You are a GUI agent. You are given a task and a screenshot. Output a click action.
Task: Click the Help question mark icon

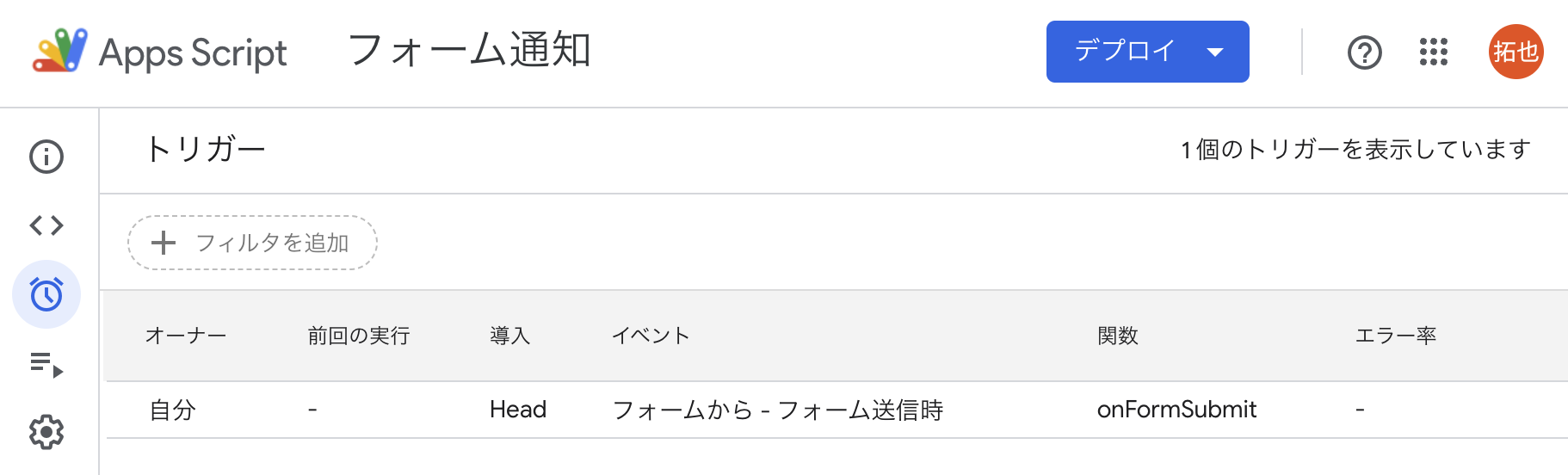click(x=1364, y=52)
